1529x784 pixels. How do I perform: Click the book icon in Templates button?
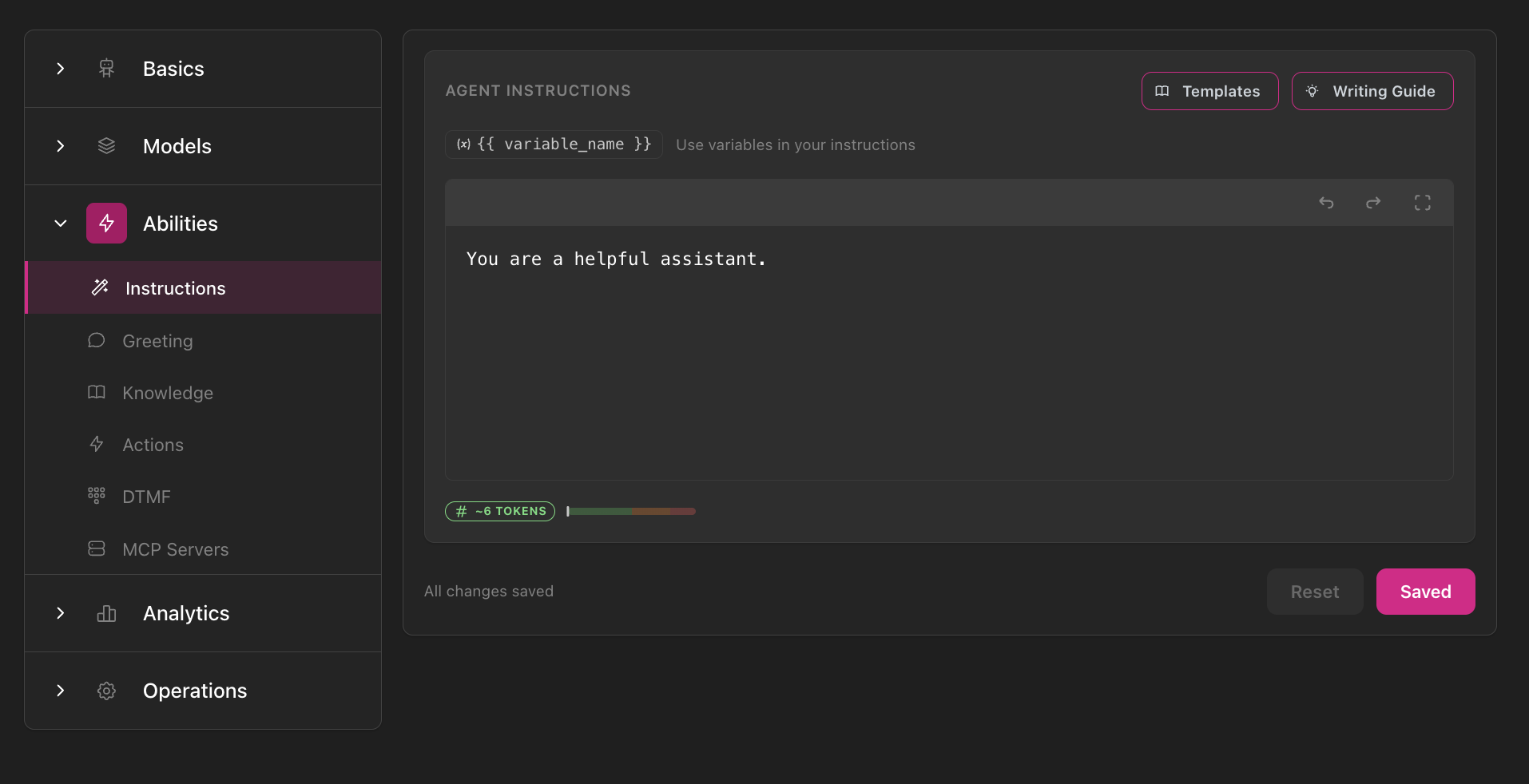[1162, 91]
